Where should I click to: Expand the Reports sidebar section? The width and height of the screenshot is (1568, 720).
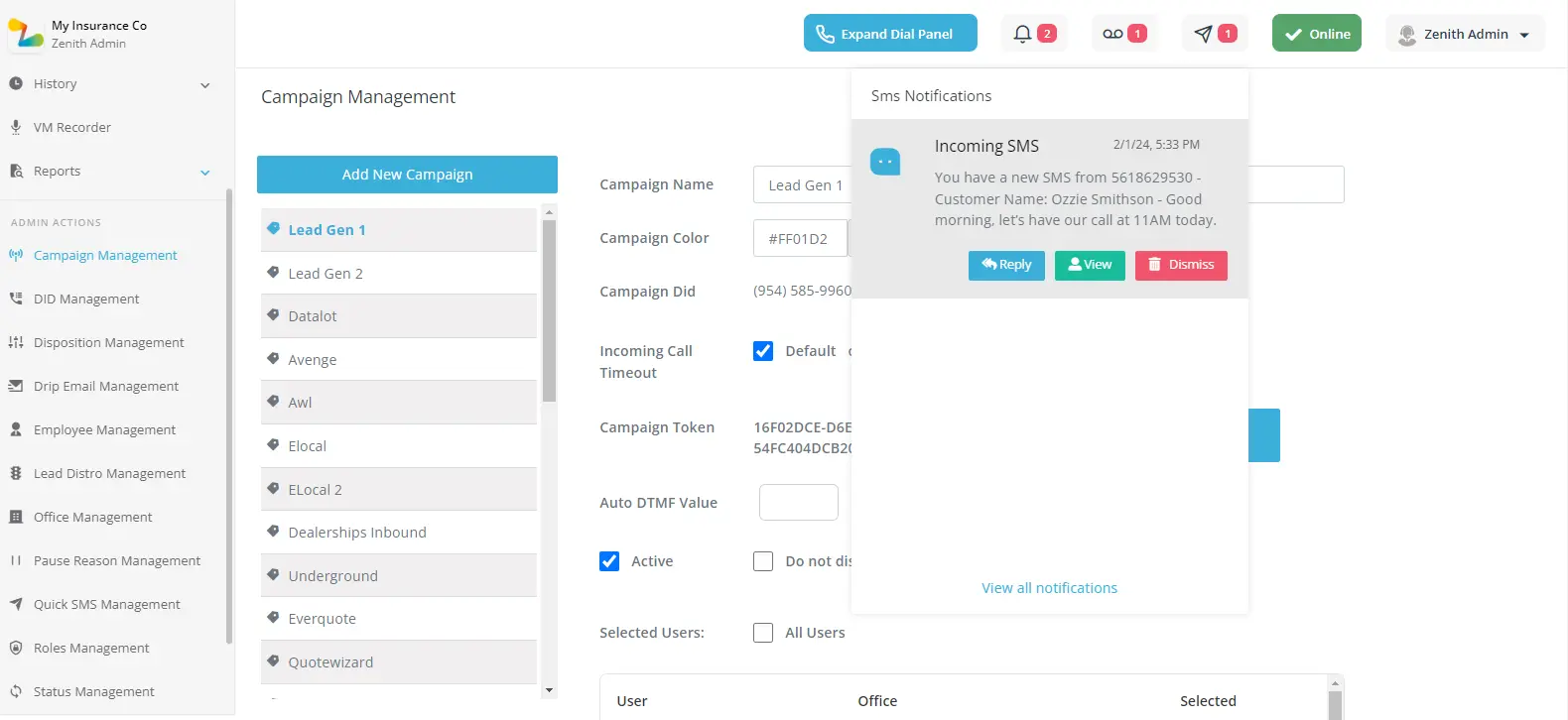click(205, 172)
